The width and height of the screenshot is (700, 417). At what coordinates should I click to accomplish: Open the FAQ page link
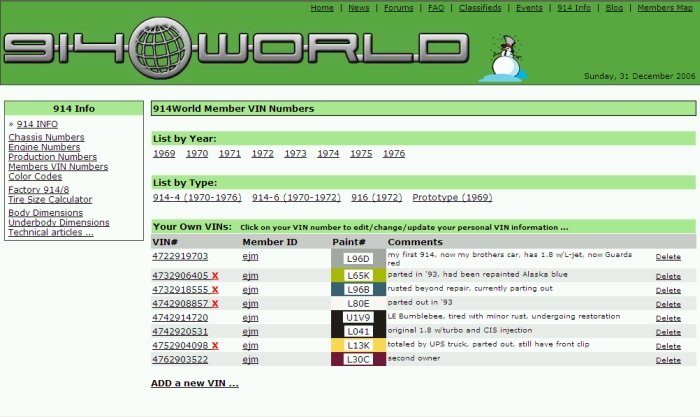436,8
